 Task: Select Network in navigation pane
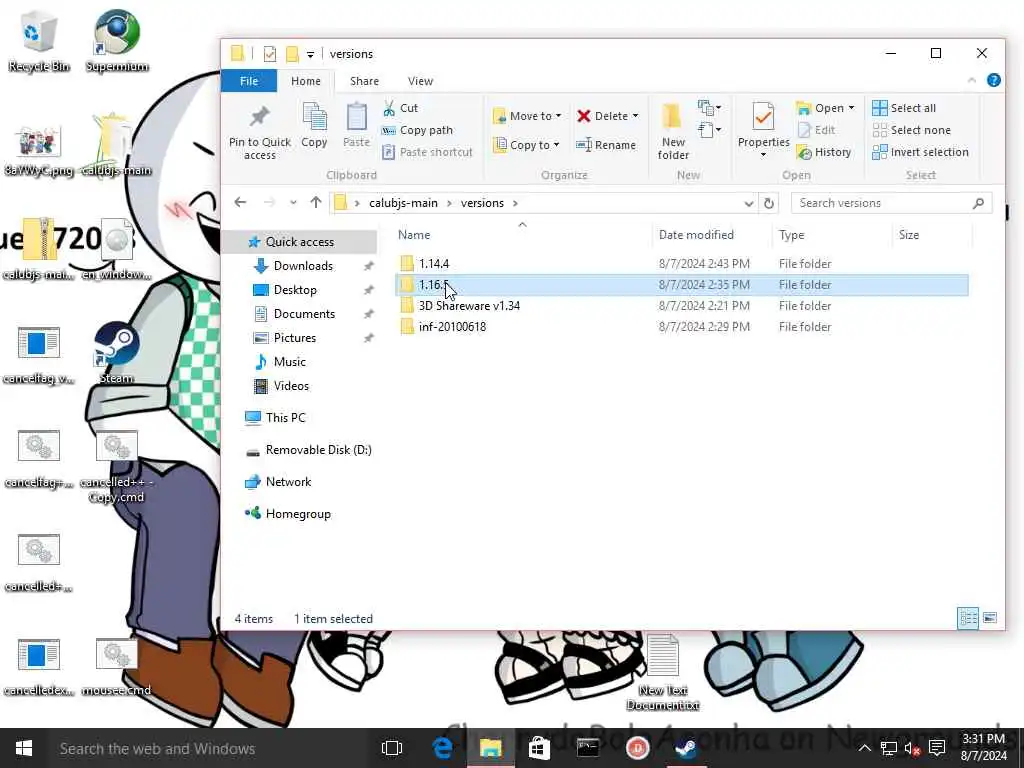point(288,482)
